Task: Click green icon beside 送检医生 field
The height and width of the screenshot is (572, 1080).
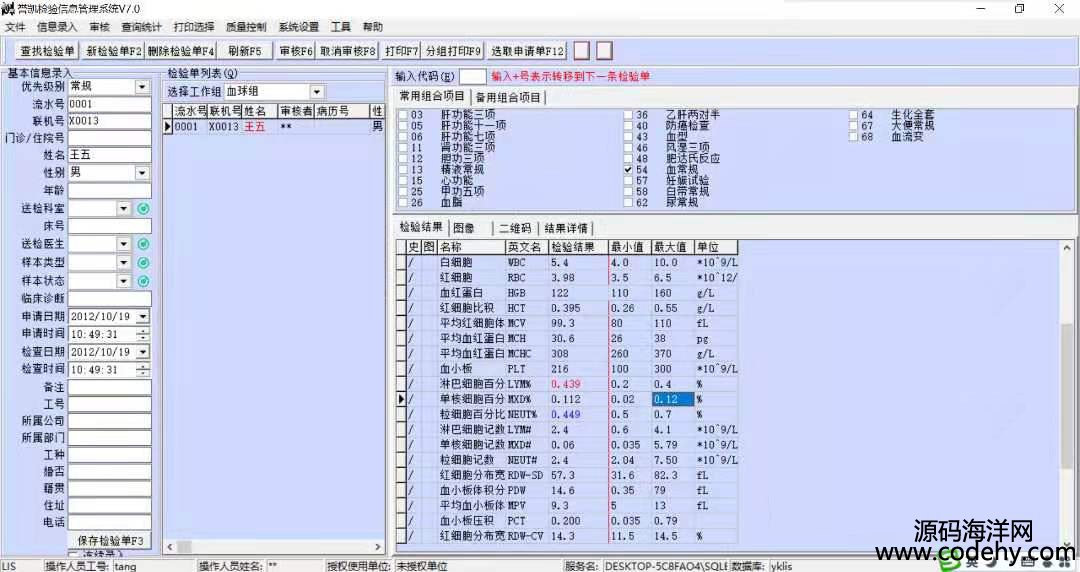Action: point(143,244)
